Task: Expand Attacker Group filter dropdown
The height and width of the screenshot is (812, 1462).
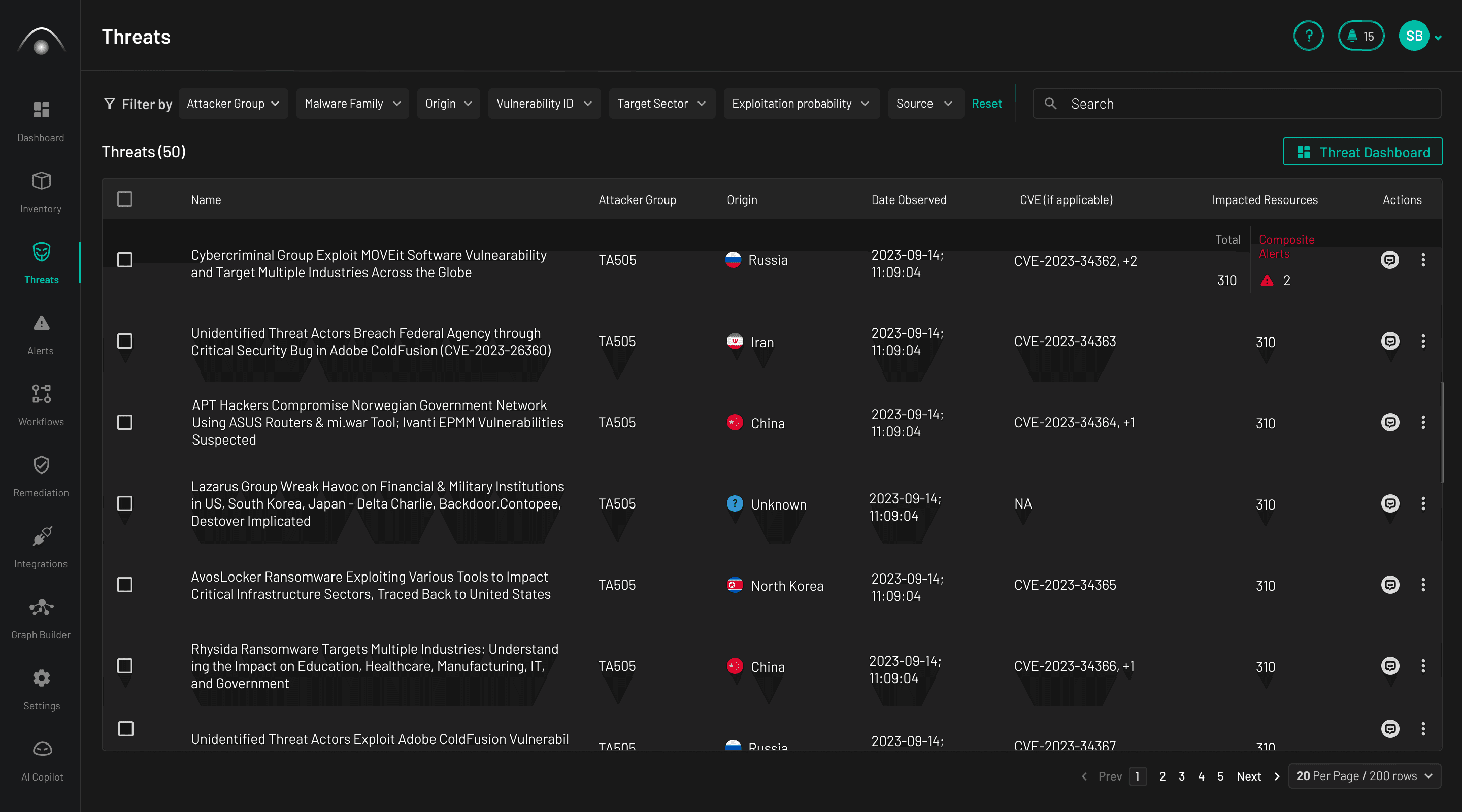Action: [x=232, y=103]
